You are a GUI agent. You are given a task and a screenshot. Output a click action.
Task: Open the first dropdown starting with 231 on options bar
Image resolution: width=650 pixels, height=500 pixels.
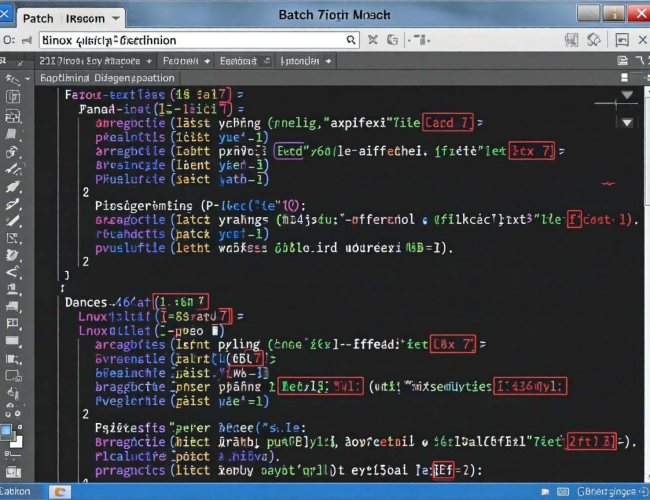click(x=96, y=61)
